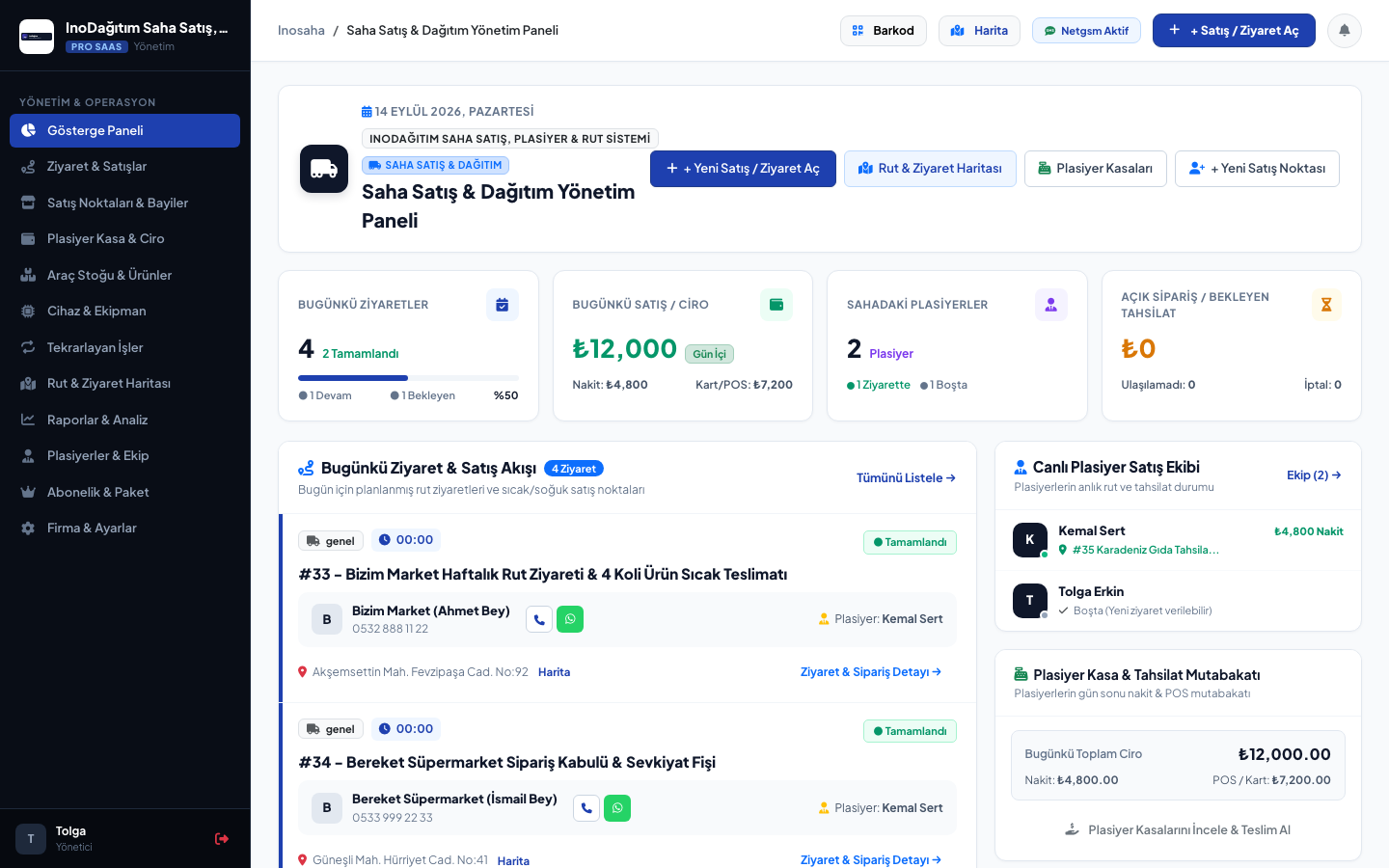Click the Barkod button in header
Image resolution: width=1389 pixels, height=868 pixels.
click(884, 31)
